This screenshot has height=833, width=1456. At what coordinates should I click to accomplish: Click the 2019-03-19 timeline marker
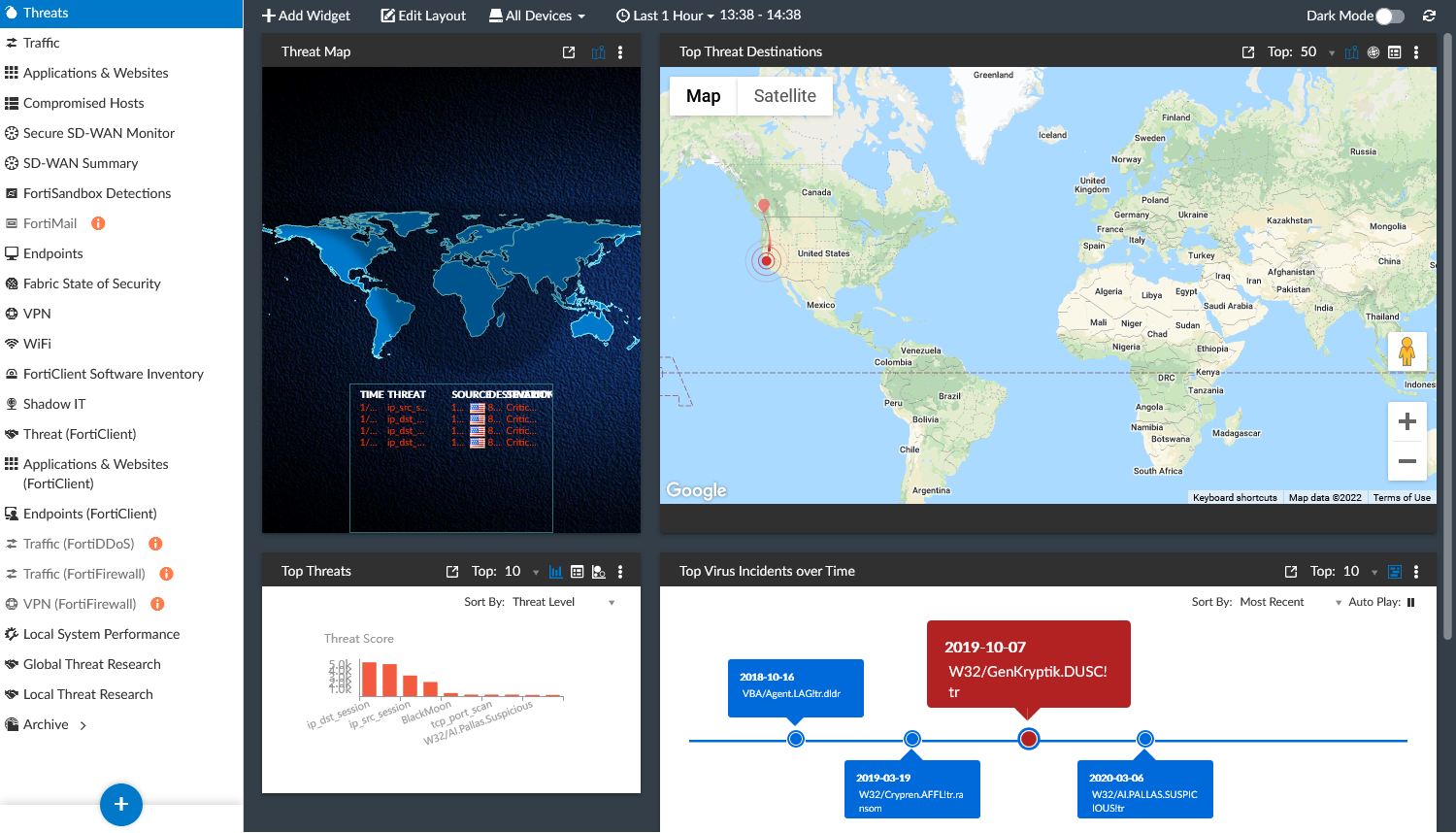912,739
